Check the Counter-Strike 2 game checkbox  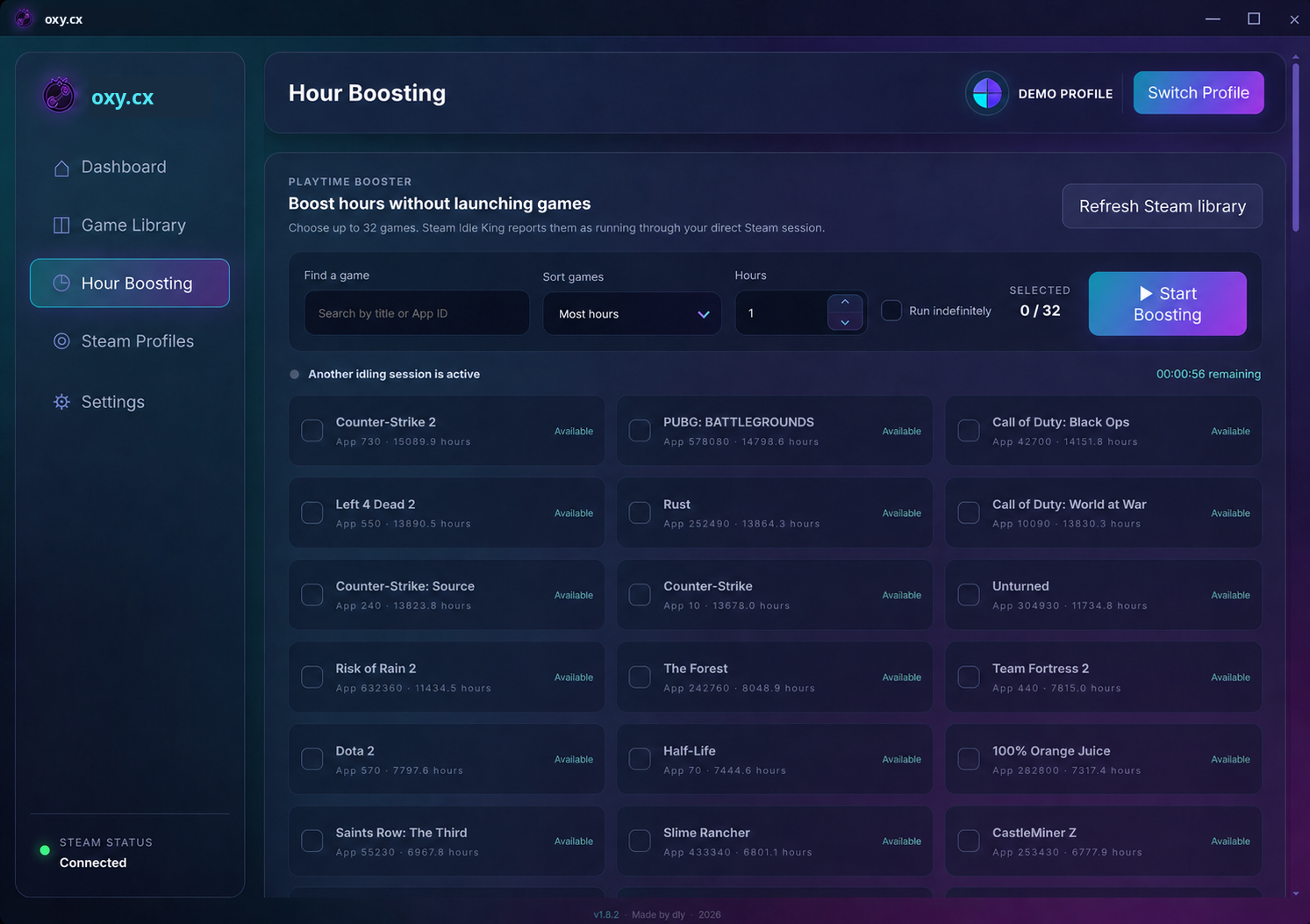[x=312, y=431]
